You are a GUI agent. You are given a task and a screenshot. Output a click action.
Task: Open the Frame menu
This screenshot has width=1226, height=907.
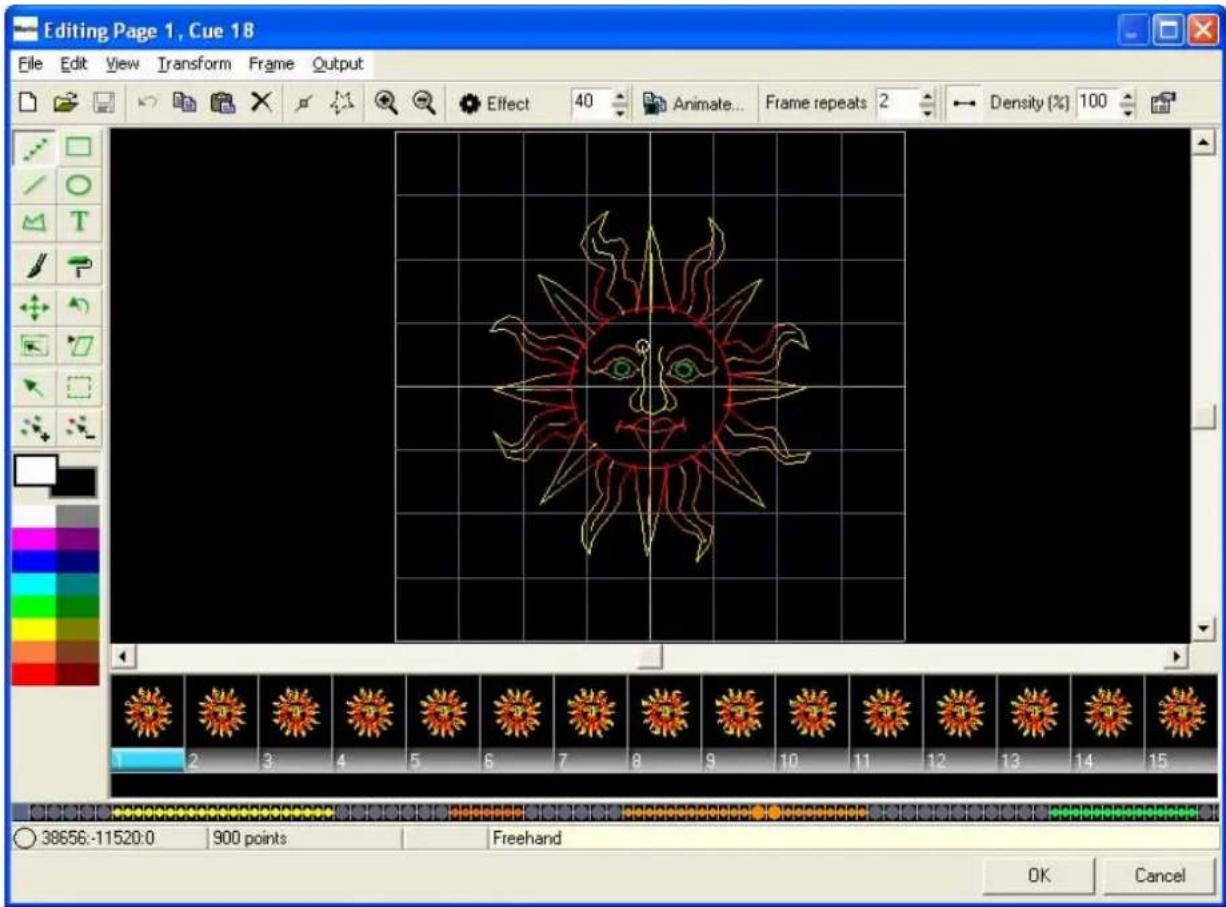click(x=271, y=64)
